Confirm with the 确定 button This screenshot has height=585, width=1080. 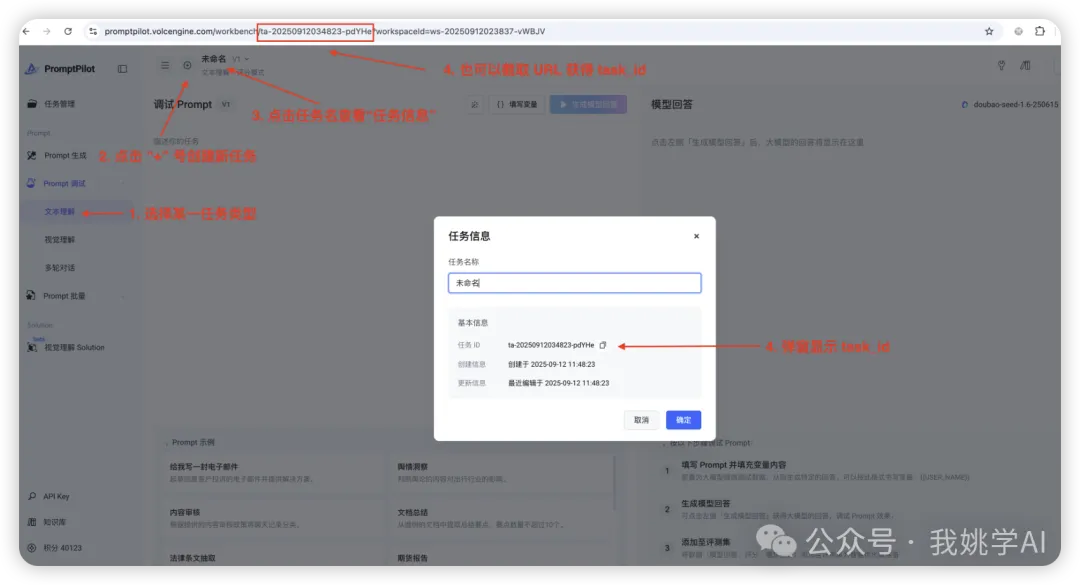click(683, 420)
